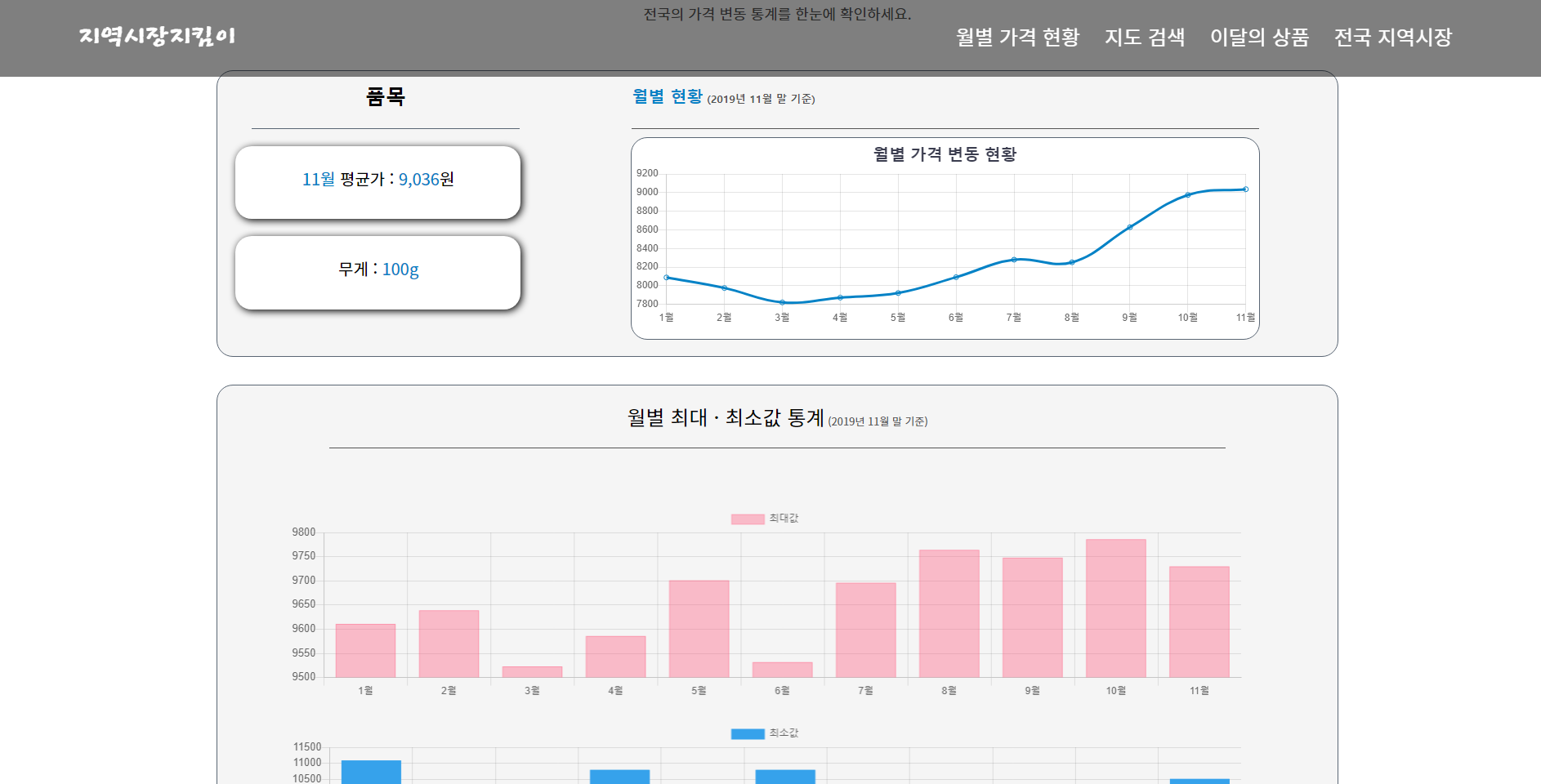Open the 전국 지역시장 menu
Image resolution: width=1541 pixels, height=784 pixels.
click(x=1392, y=37)
